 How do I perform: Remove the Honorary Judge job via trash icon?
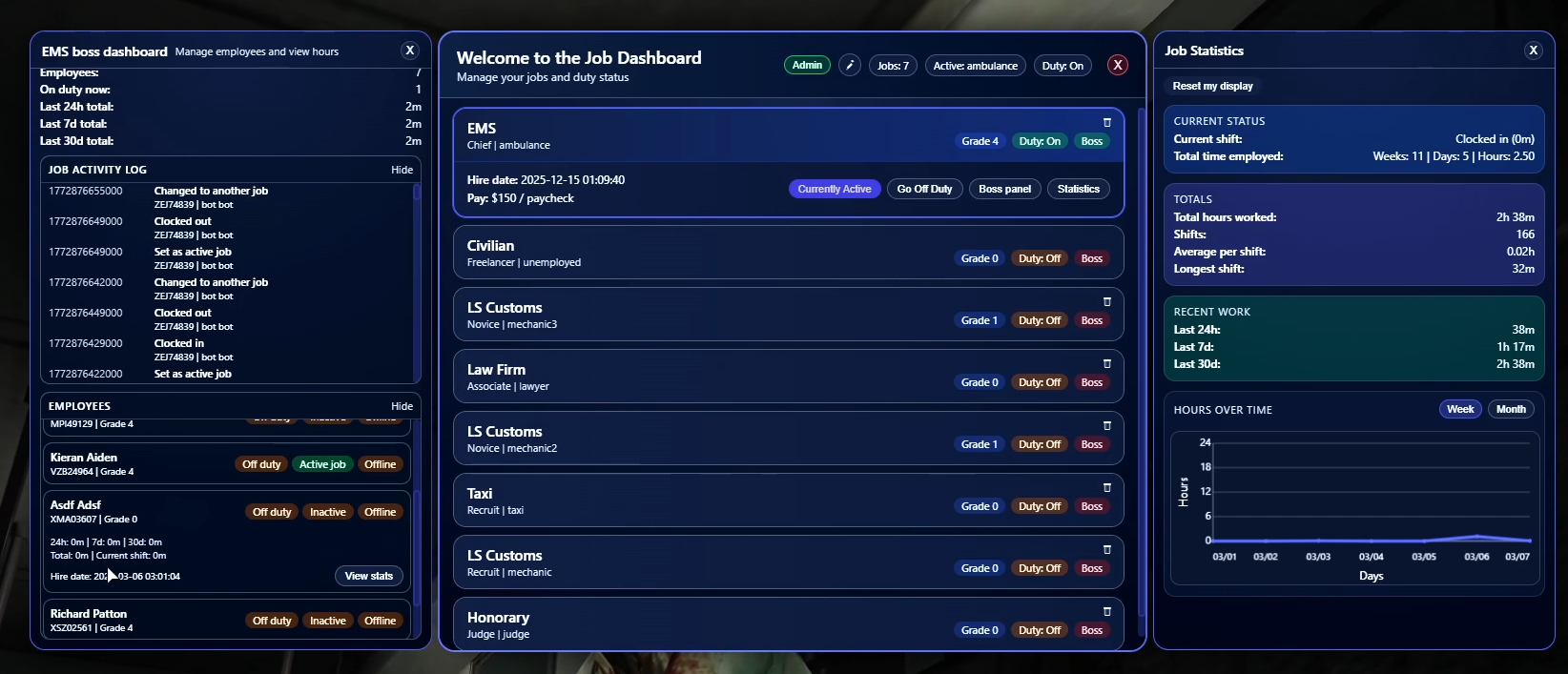pyautogui.click(x=1107, y=611)
